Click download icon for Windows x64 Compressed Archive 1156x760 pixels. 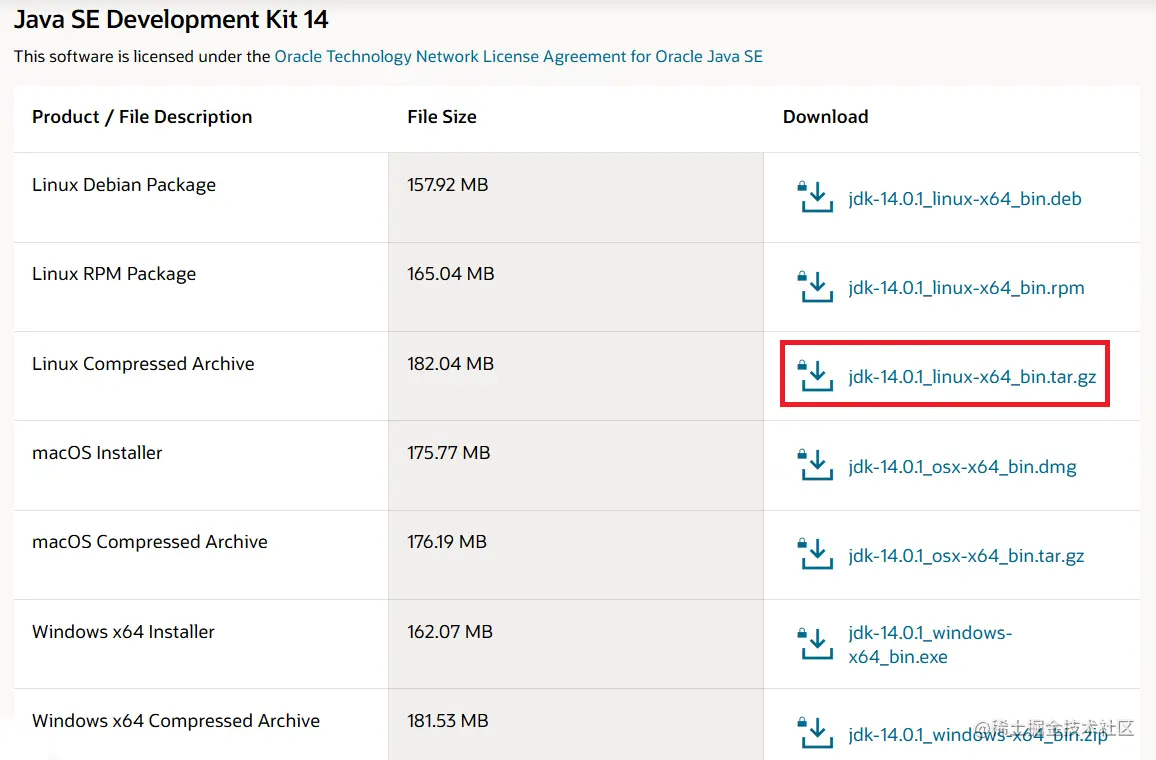tap(815, 733)
